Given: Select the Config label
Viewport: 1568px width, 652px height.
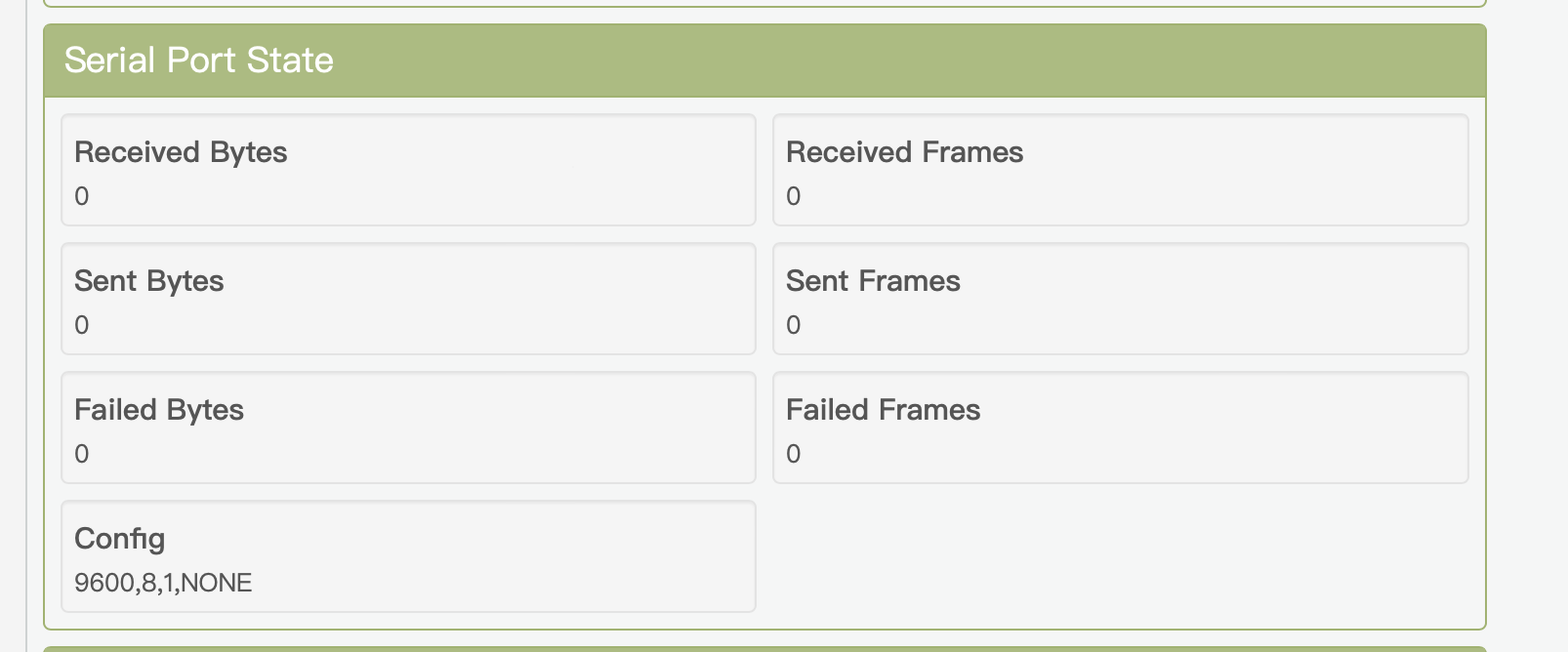Looking at the screenshot, I should [120, 539].
